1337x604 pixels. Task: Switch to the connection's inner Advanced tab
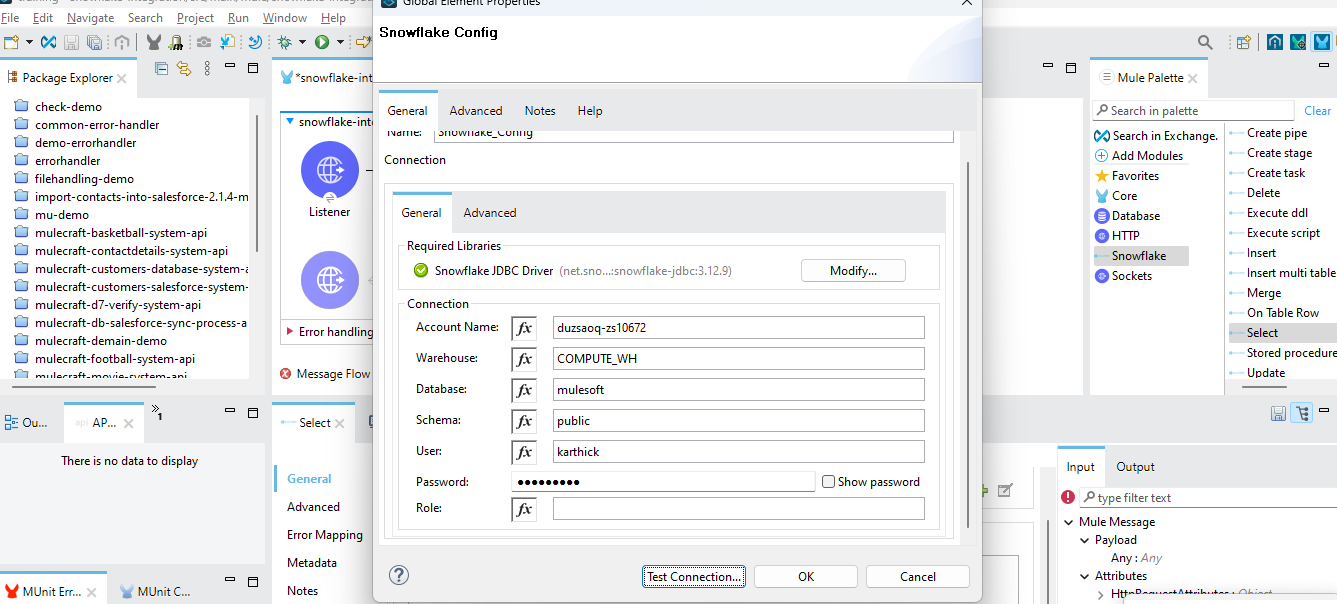pos(490,213)
